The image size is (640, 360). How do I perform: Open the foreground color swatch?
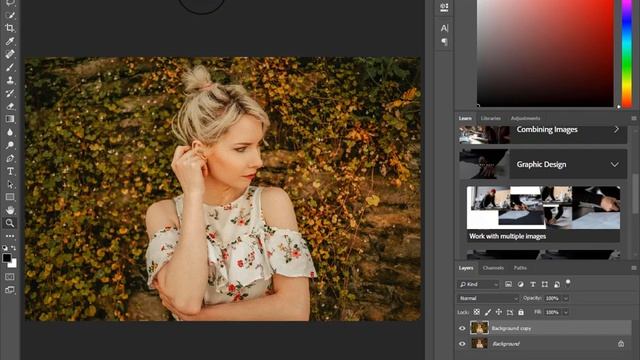click(7, 258)
